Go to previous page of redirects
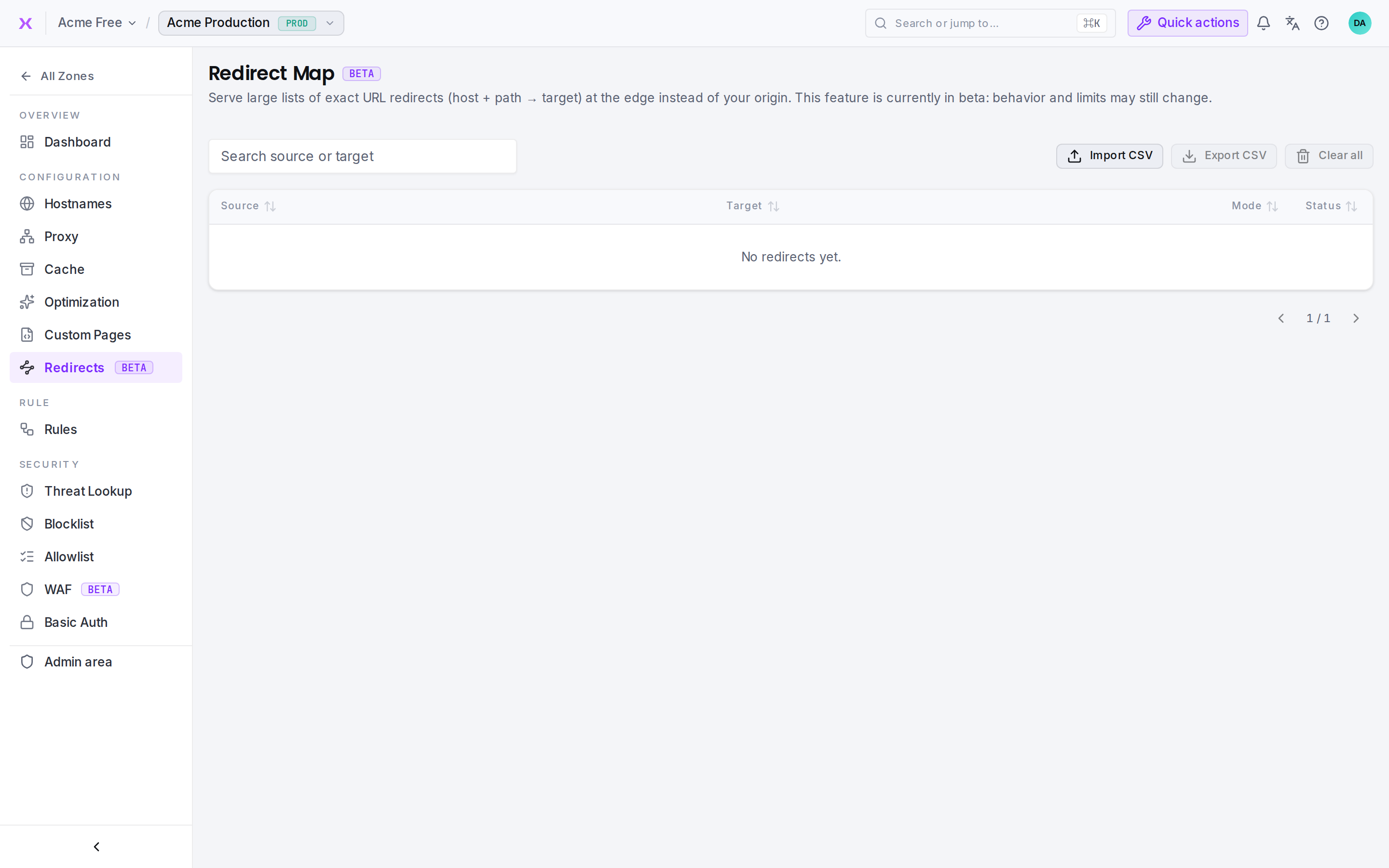 pyautogui.click(x=1280, y=318)
